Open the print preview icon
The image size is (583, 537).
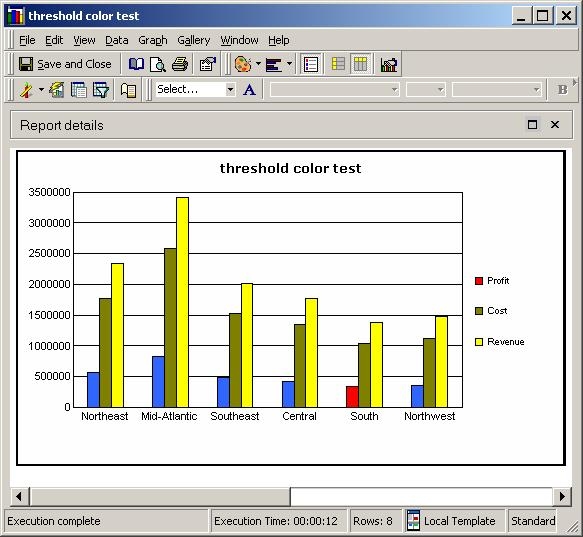[158, 64]
